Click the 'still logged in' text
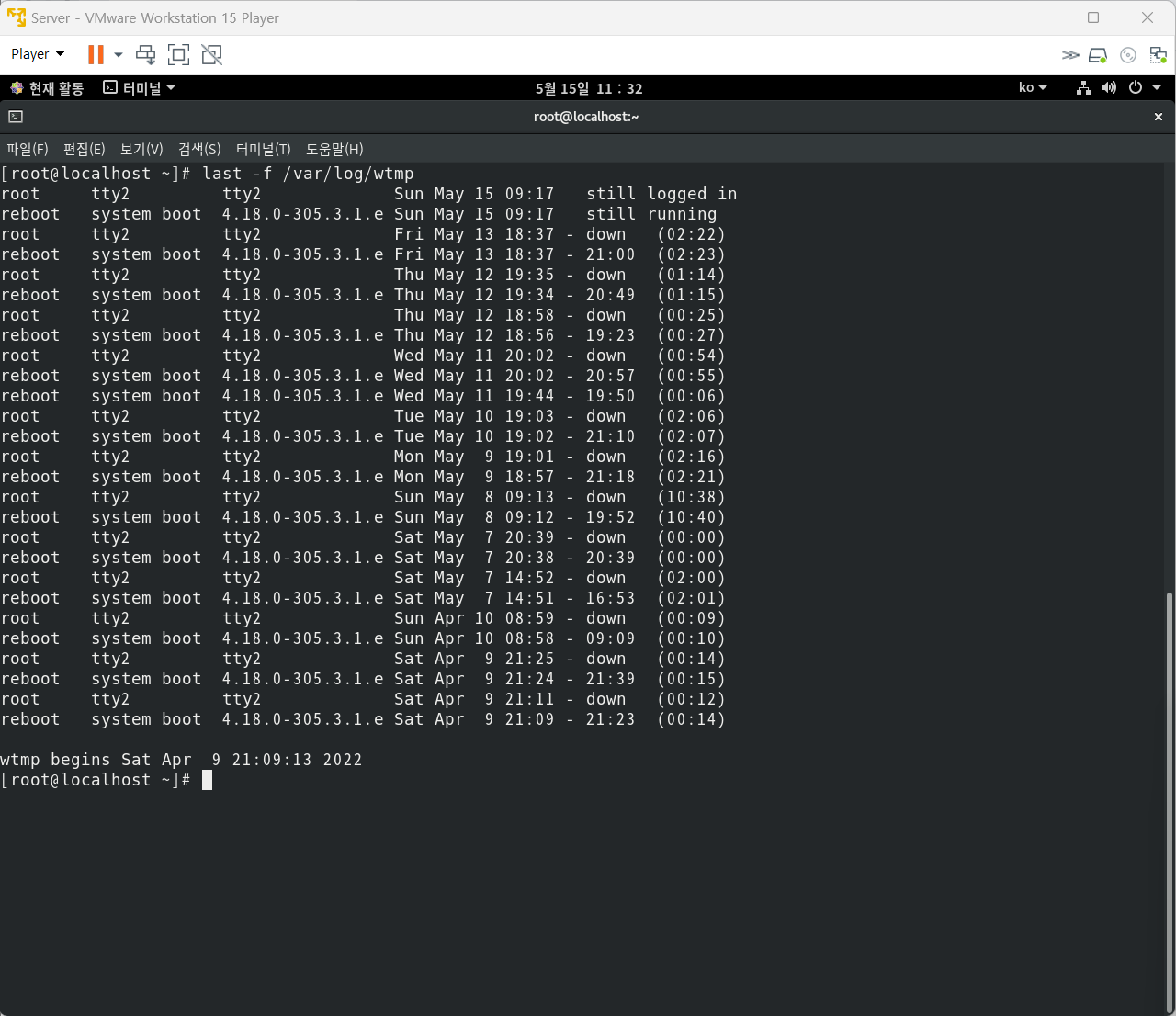This screenshot has width=1176, height=1016. click(x=661, y=194)
